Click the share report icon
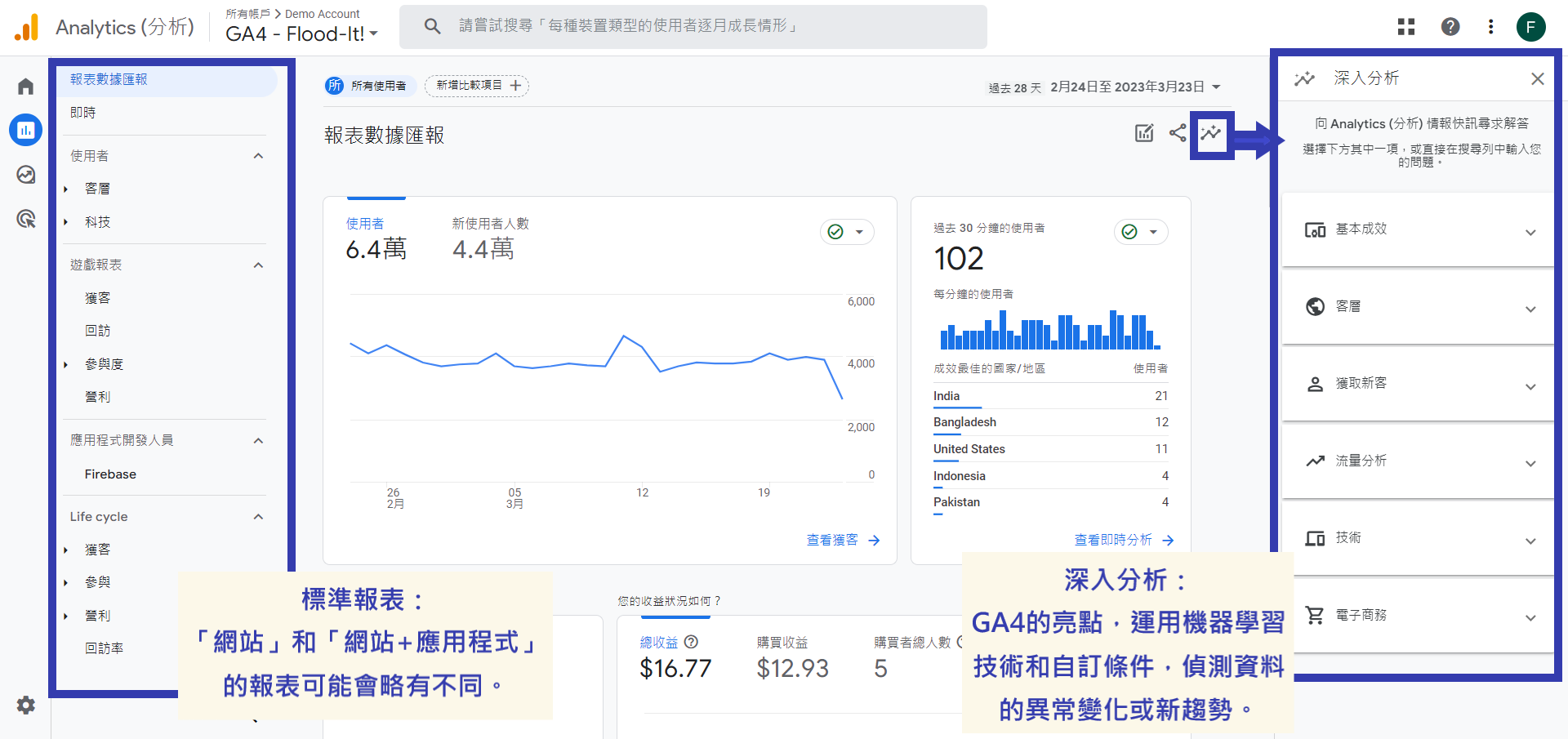The height and width of the screenshot is (739, 1568). [1178, 133]
